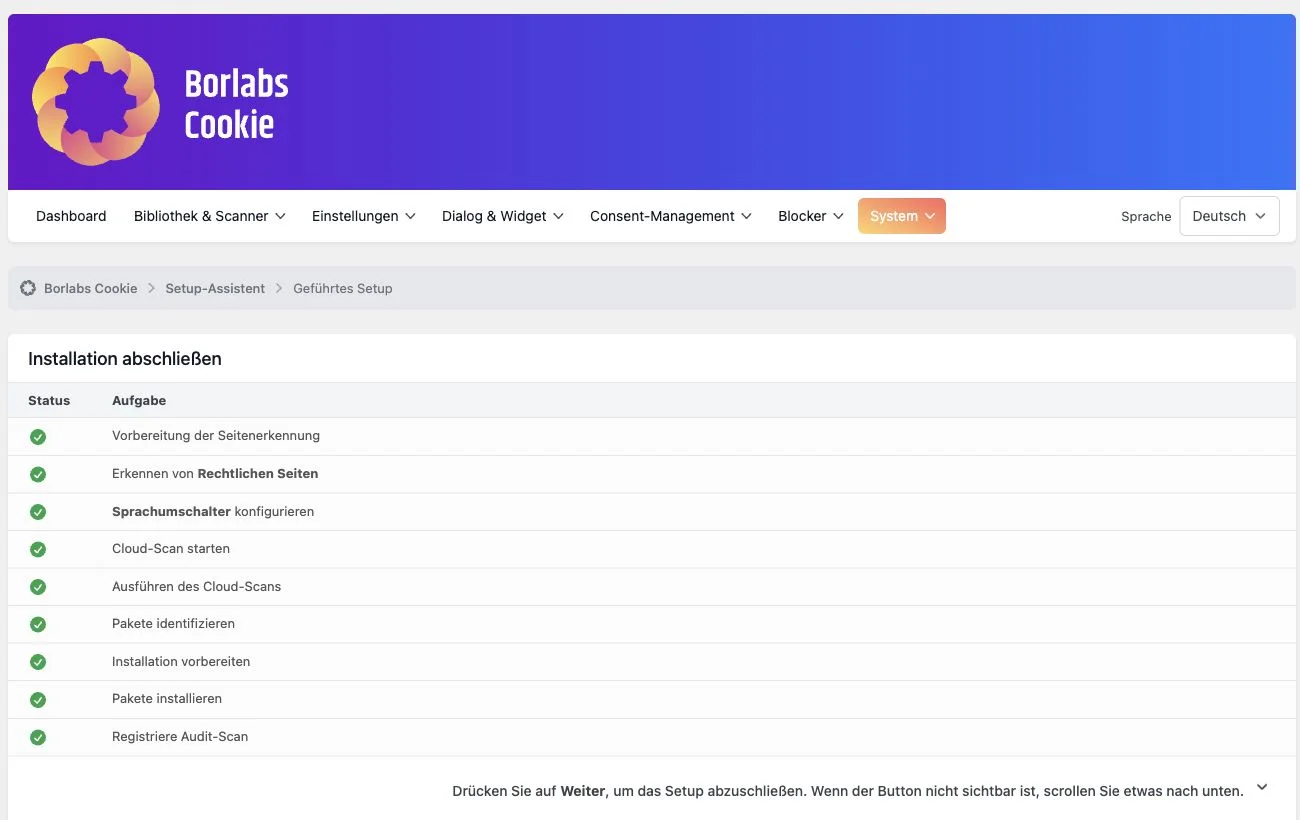This screenshot has height=820, width=1300.
Task: Click green check beside Registriere Audit-Scan
Action: 38,737
